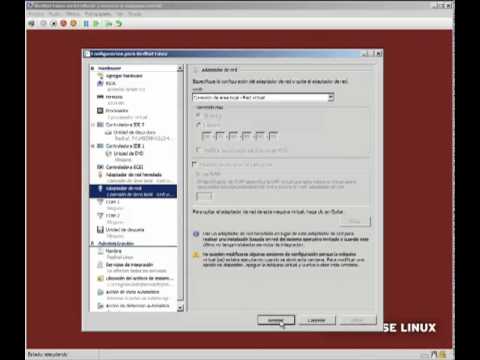Viewport: 480px width, 360px height.
Task: Choose the Estática MAC address radio button
Action: [x=198, y=124]
